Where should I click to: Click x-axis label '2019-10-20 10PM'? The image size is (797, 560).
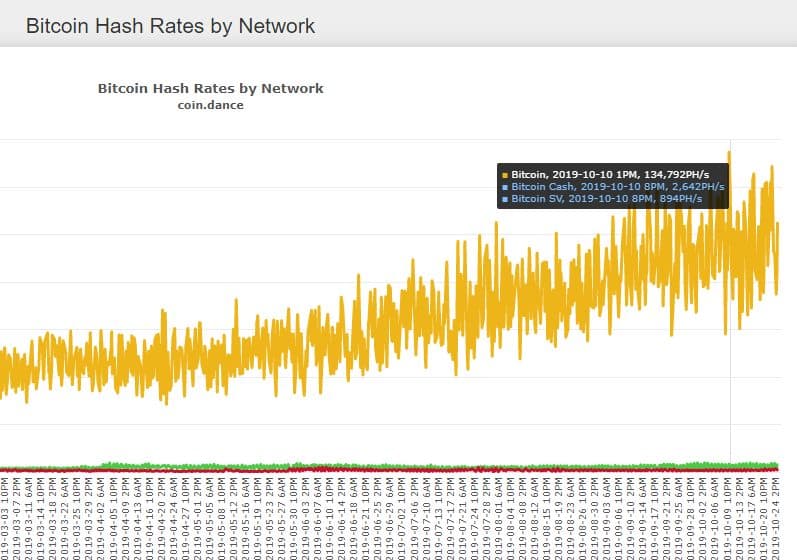[764, 518]
